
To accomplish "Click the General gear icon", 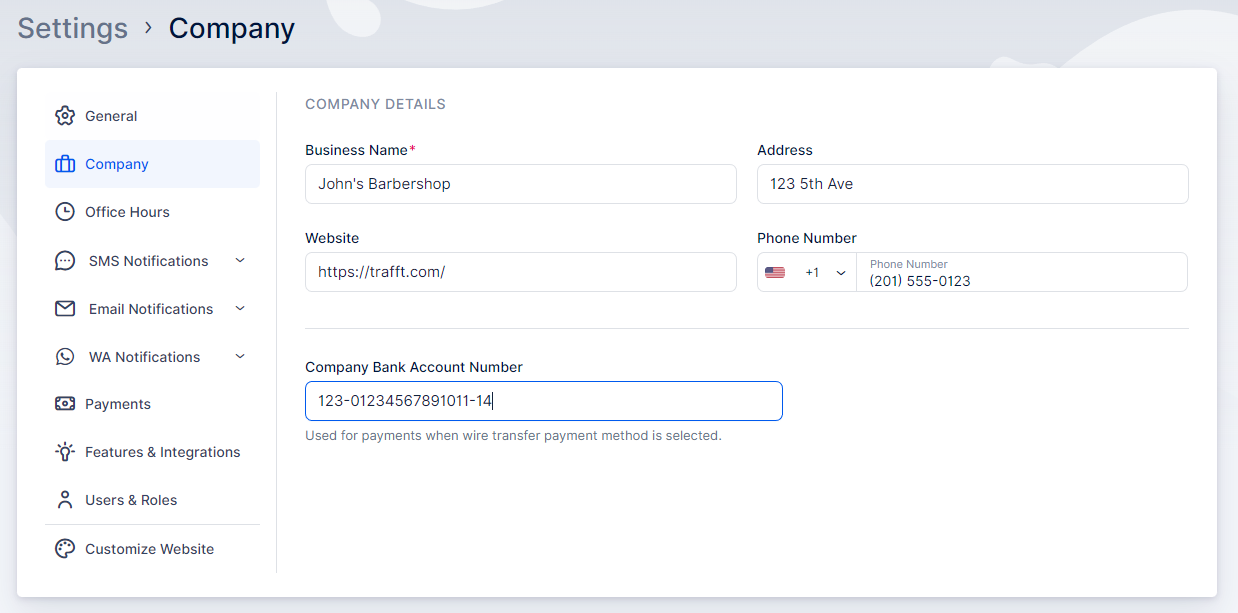I will (65, 116).
